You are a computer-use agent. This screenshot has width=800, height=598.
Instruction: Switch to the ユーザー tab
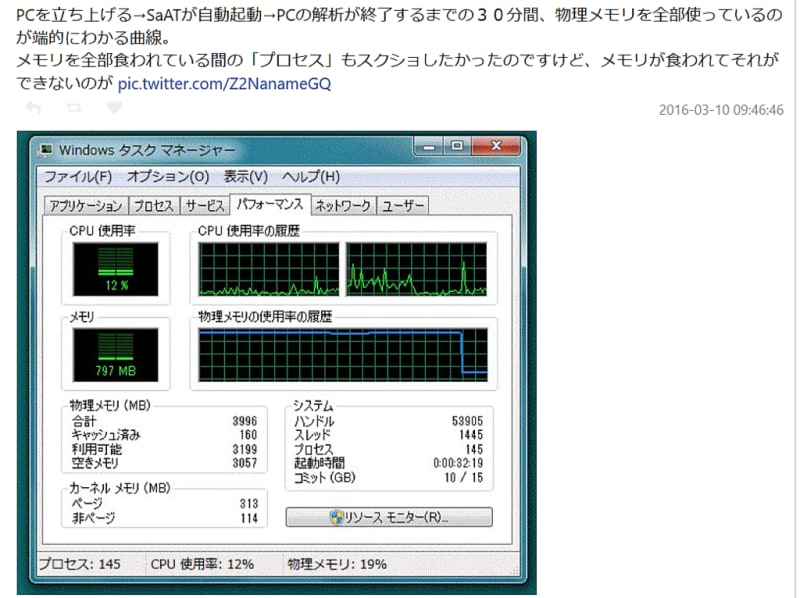tap(403, 206)
